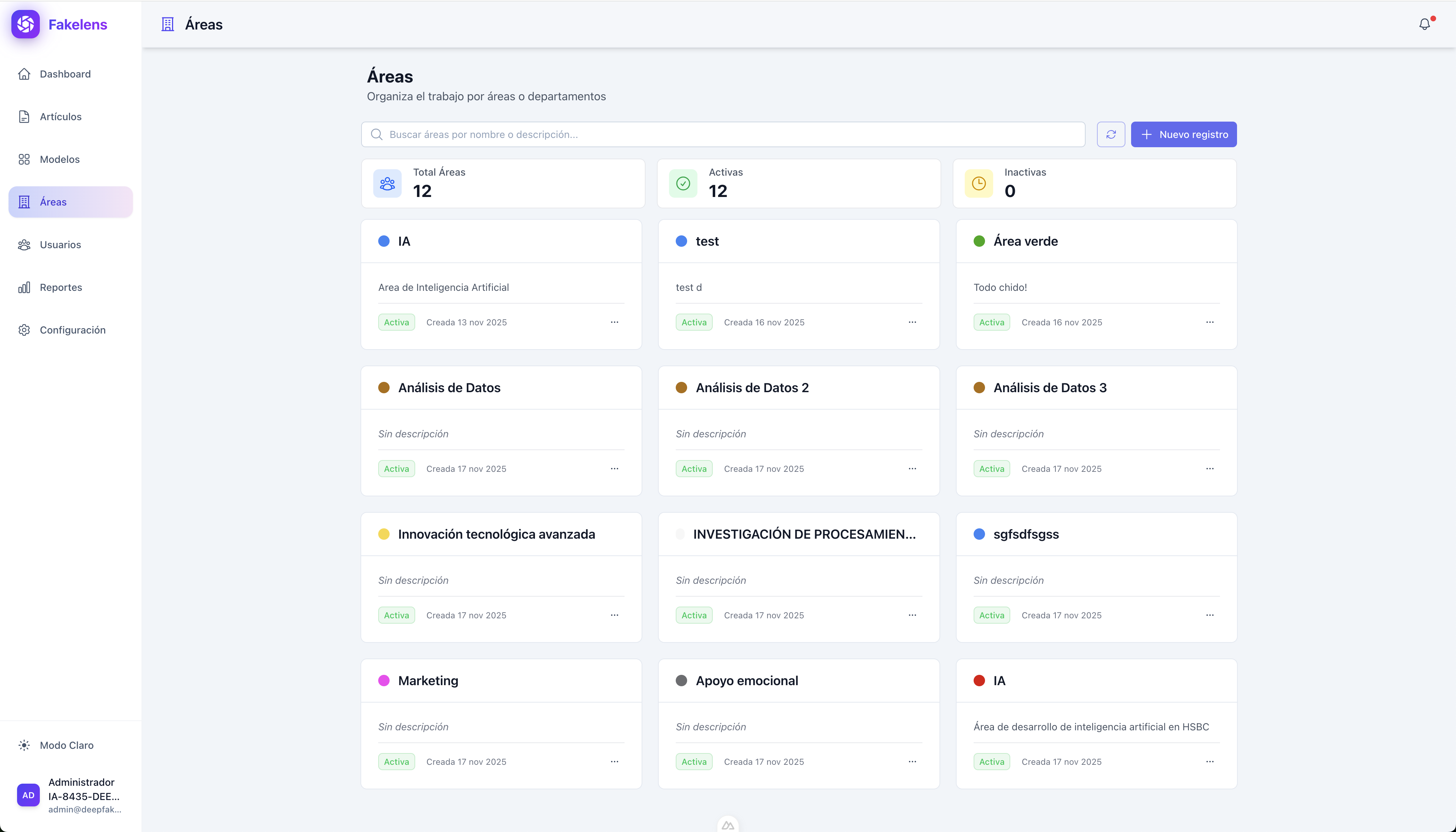The image size is (1456, 832).
Task: Select the Artículos document icon
Action: tap(25, 116)
